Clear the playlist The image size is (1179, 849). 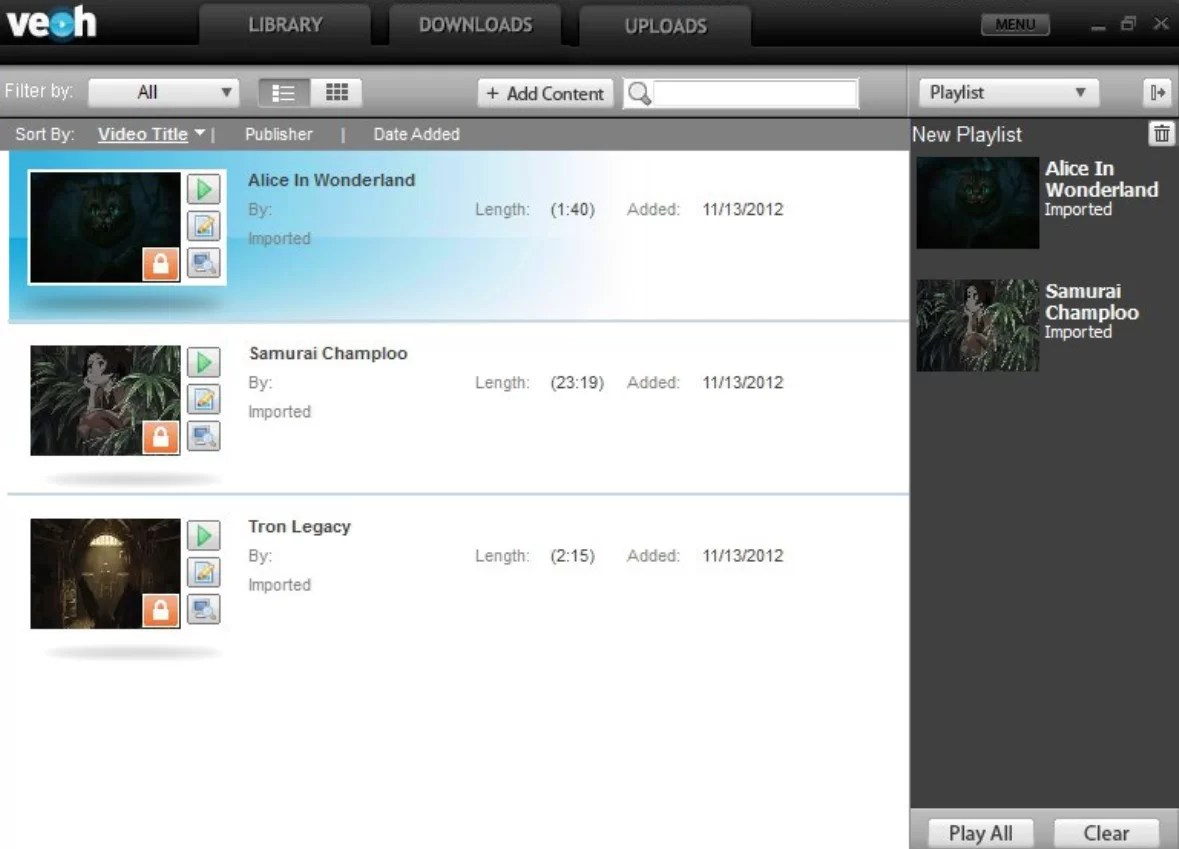(x=1106, y=833)
